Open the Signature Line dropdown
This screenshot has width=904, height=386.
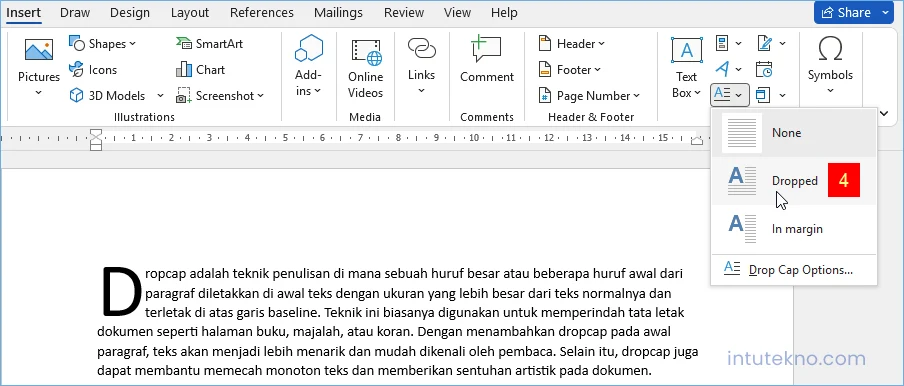[771, 43]
